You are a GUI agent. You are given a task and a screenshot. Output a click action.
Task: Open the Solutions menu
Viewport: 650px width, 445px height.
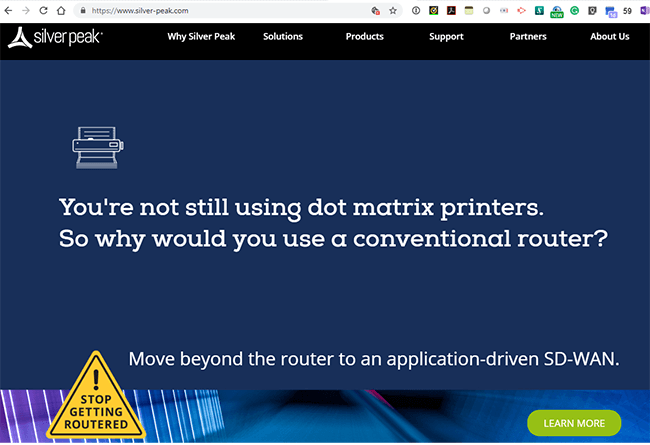pyautogui.click(x=283, y=37)
